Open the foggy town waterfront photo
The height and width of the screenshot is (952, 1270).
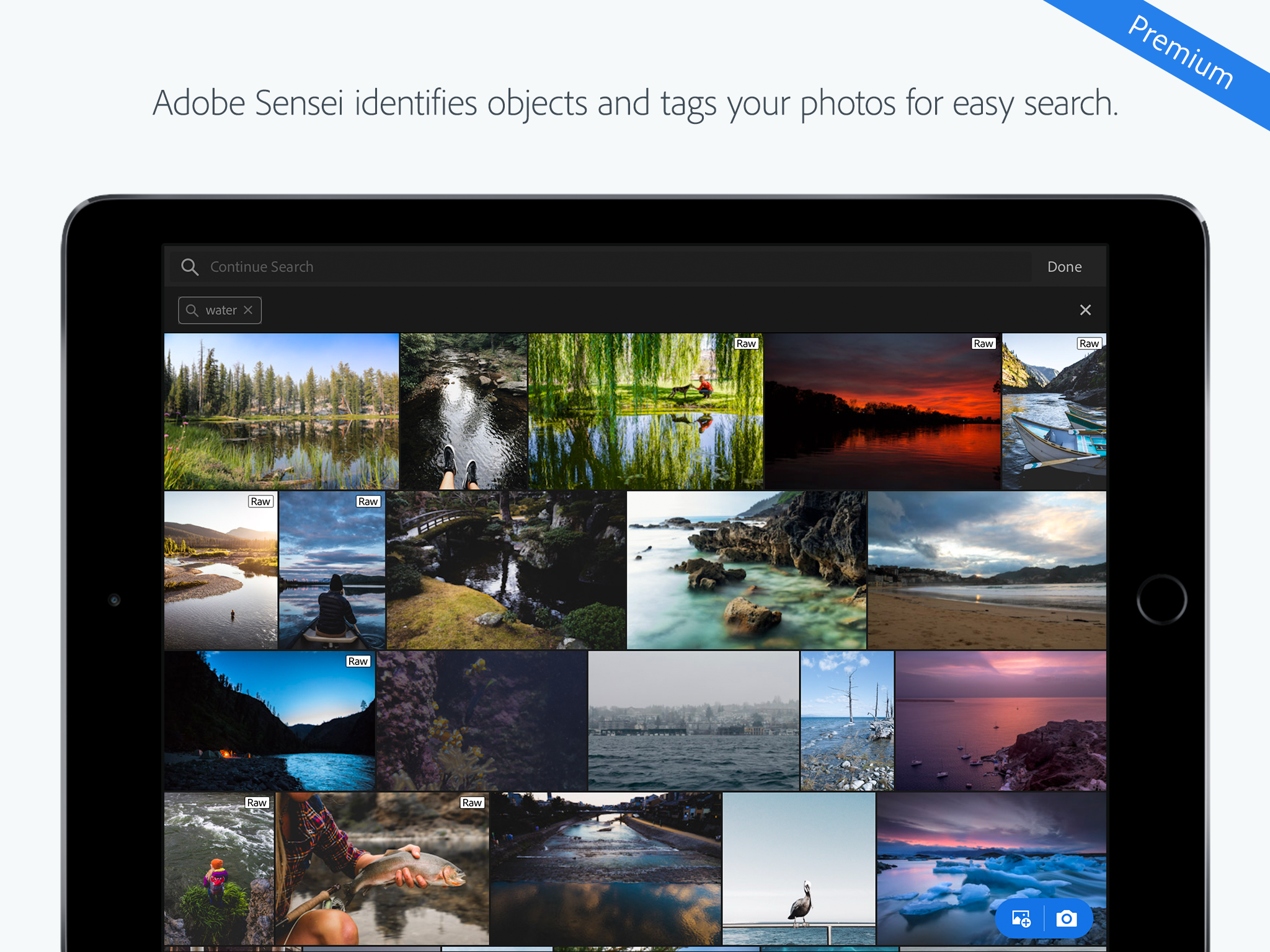click(x=693, y=721)
